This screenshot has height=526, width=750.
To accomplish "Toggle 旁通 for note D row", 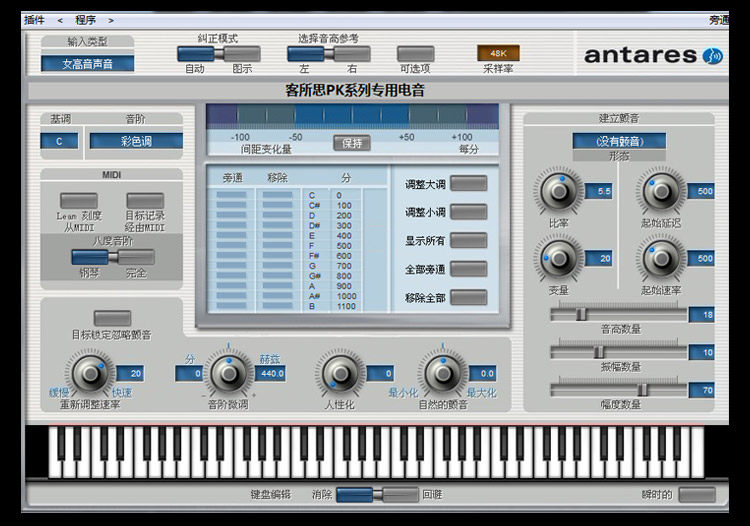I will [x=232, y=215].
